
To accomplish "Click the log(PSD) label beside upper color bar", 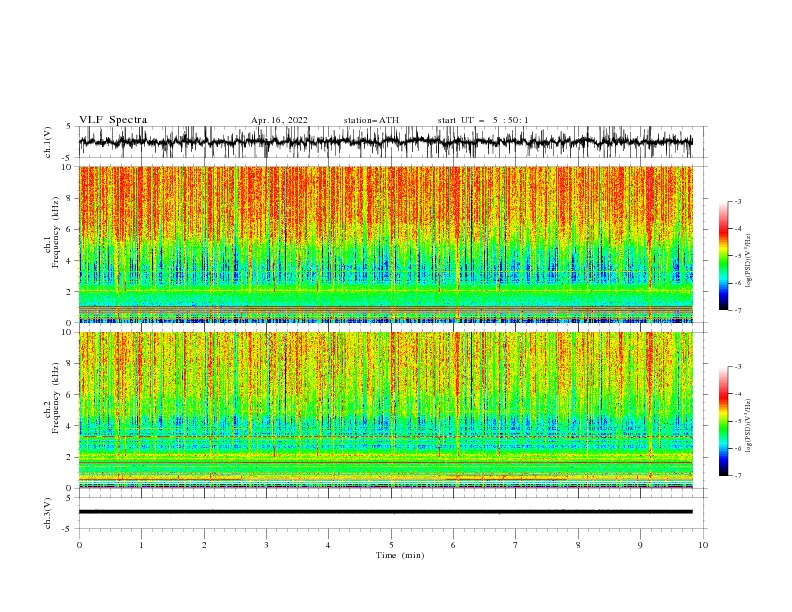I will (748, 261).
